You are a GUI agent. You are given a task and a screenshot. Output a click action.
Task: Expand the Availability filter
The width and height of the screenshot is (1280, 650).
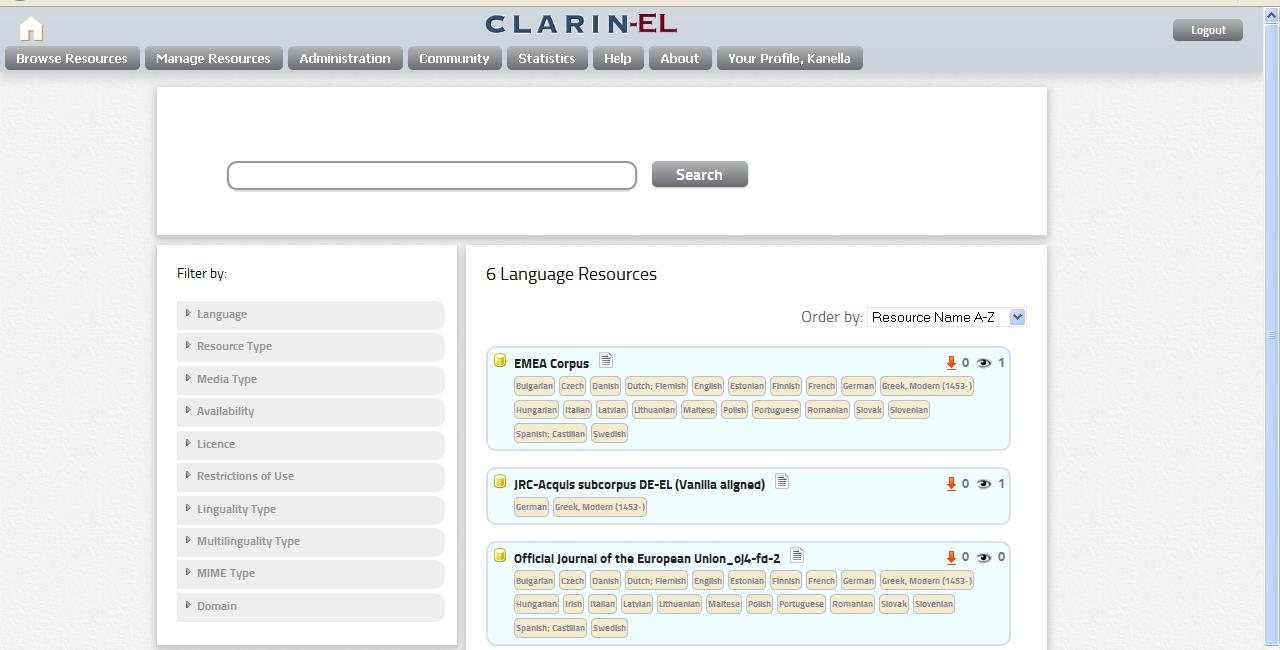(x=311, y=411)
